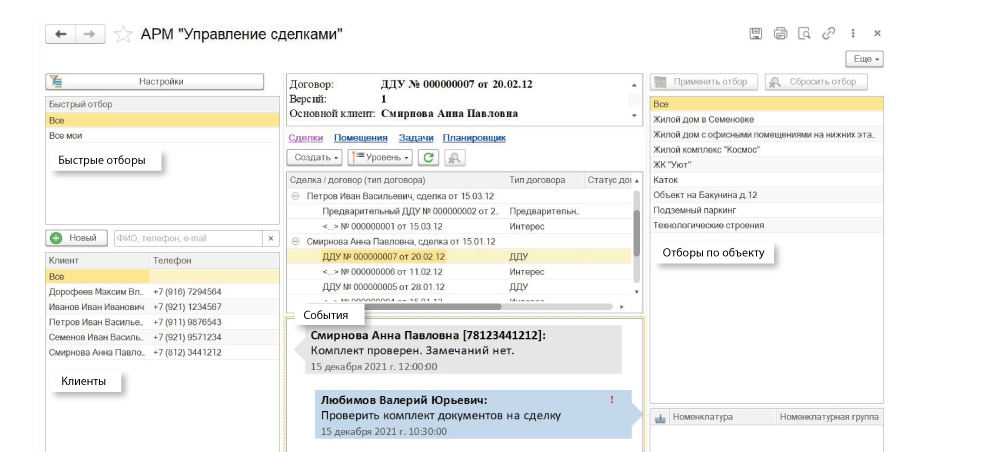Image resolution: width=1000 pixels, height=452 pixels.
Task: Open the Создать dropdown
Action: [x=315, y=157]
